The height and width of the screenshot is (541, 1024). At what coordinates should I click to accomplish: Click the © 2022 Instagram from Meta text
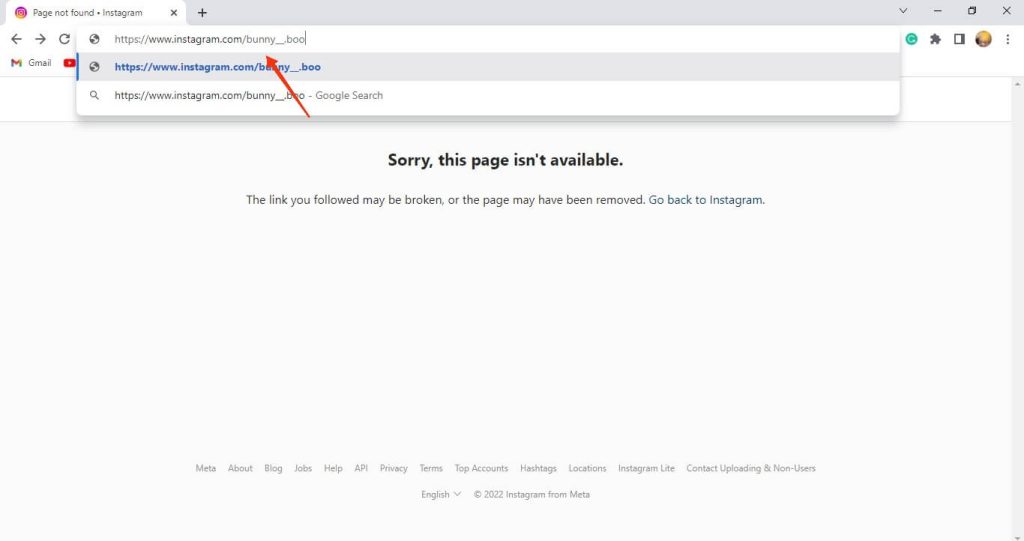(532, 495)
